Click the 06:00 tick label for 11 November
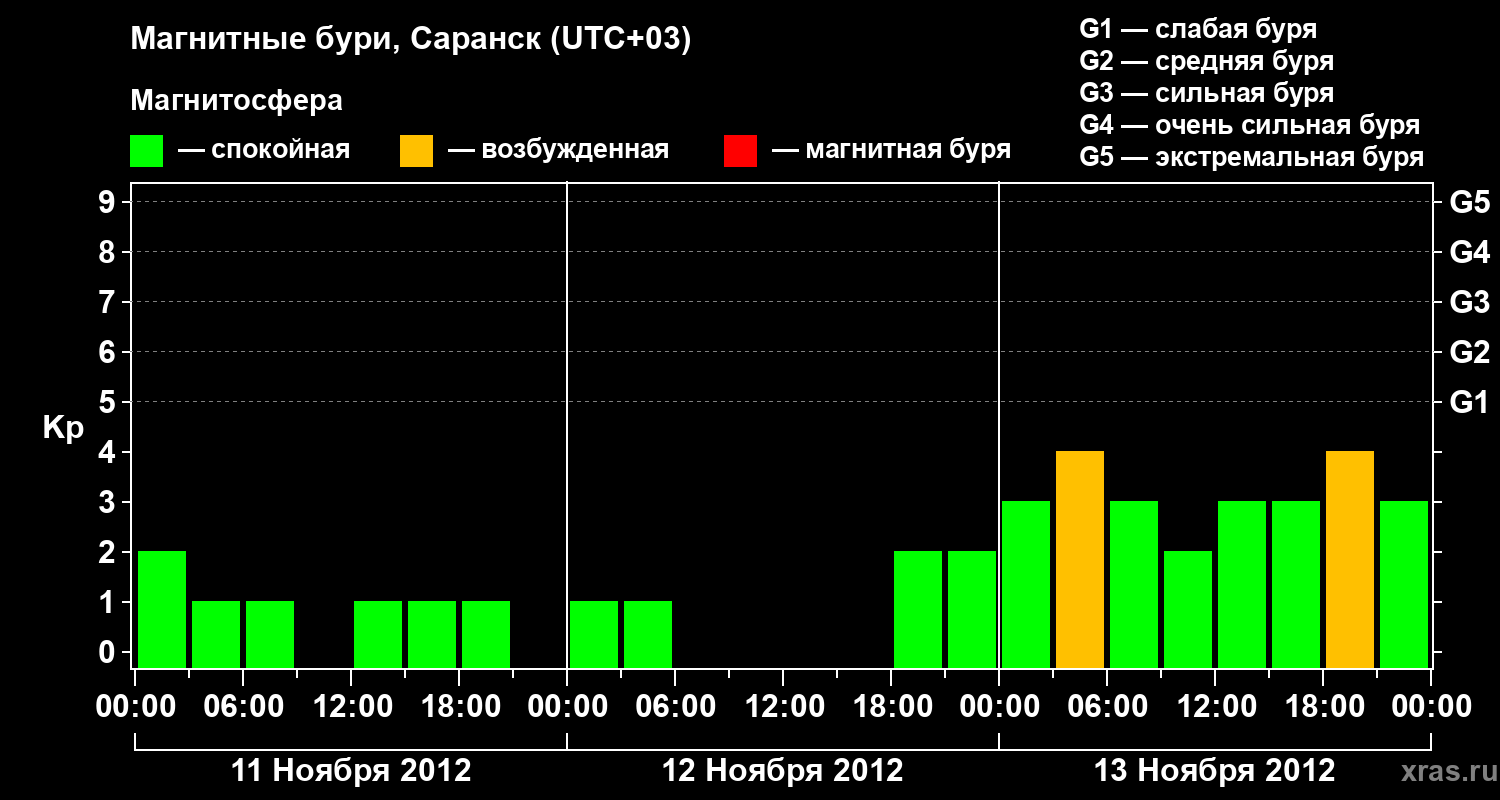This screenshot has width=1500, height=800. [x=243, y=707]
